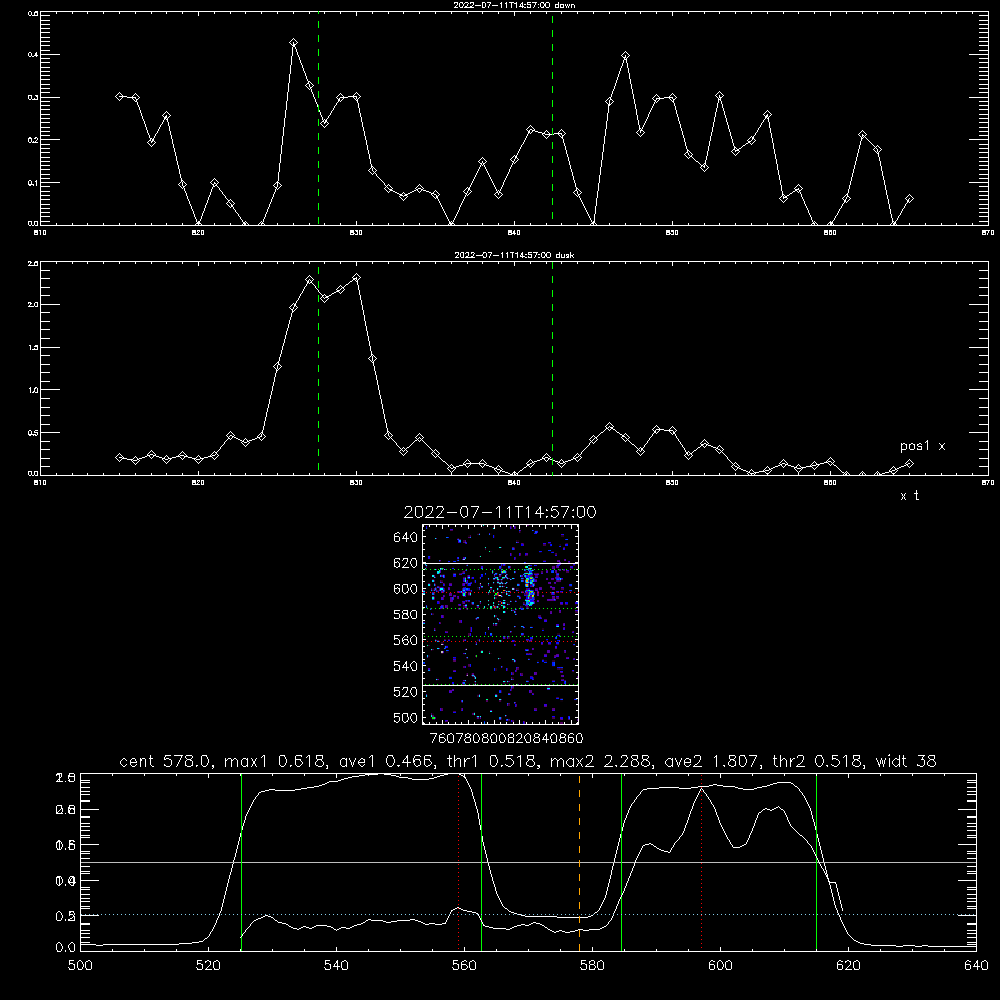
Task: Click the 640 tick label on the heat map y-axis
Action: [406, 538]
